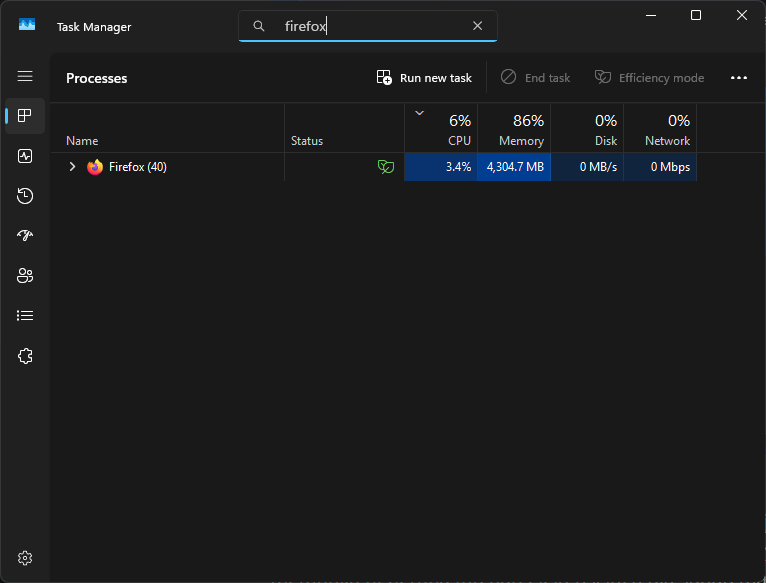The width and height of the screenshot is (766, 583).
Task: Click the Firefox efficiency mode leaf icon
Action: (385, 167)
